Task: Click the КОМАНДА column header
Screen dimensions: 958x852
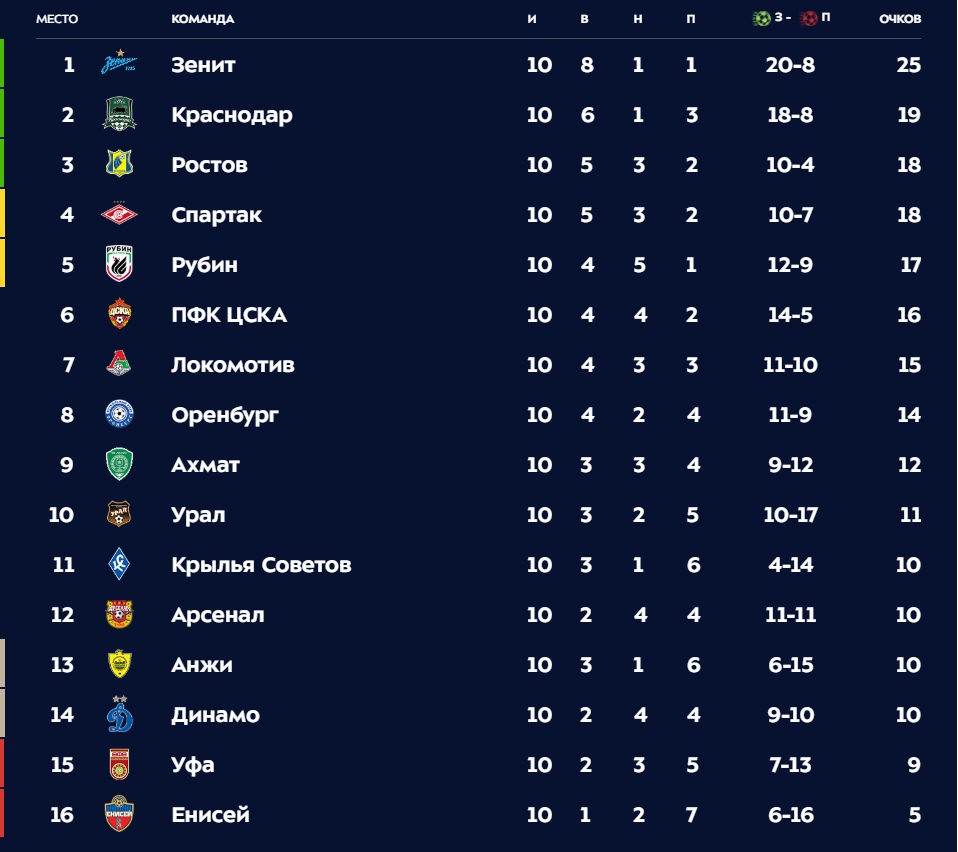Action: point(203,19)
